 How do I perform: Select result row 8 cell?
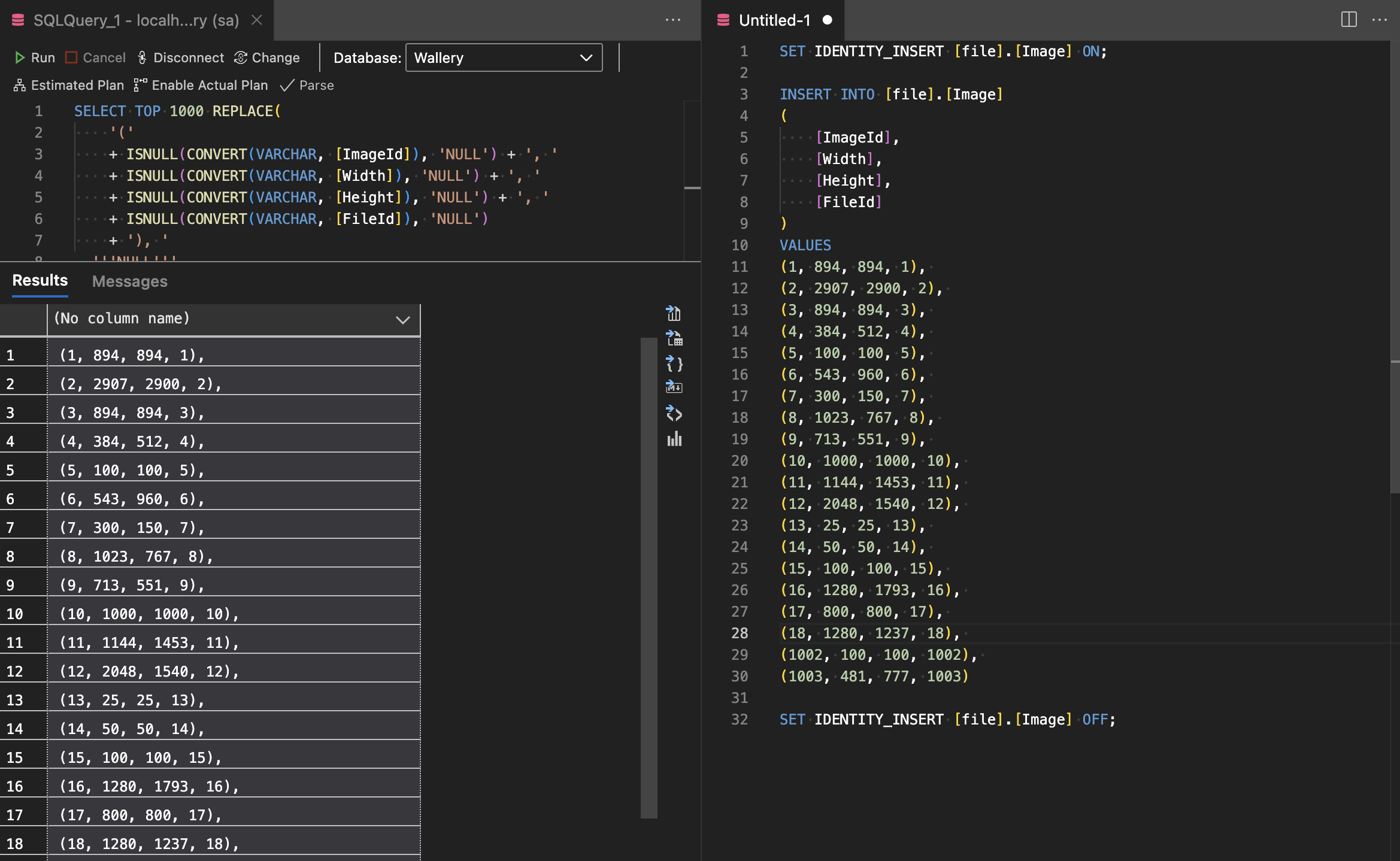click(x=234, y=556)
